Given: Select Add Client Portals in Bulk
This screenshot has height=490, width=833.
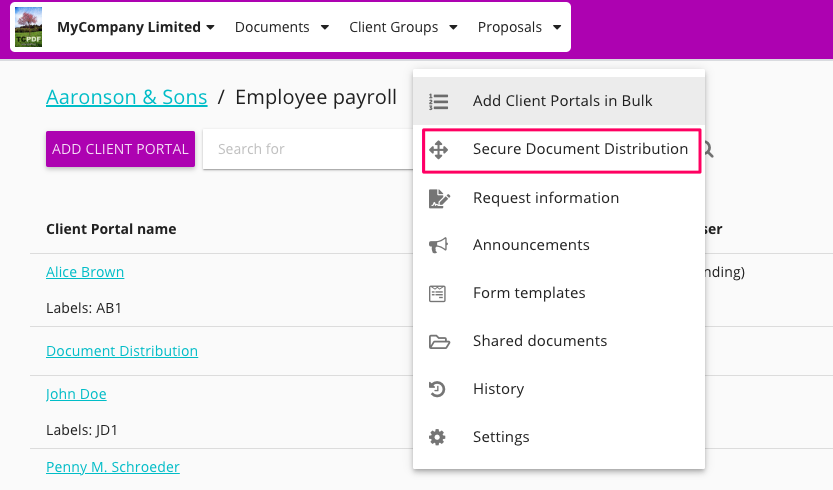Looking at the screenshot, I should click(x=562, y=101).
